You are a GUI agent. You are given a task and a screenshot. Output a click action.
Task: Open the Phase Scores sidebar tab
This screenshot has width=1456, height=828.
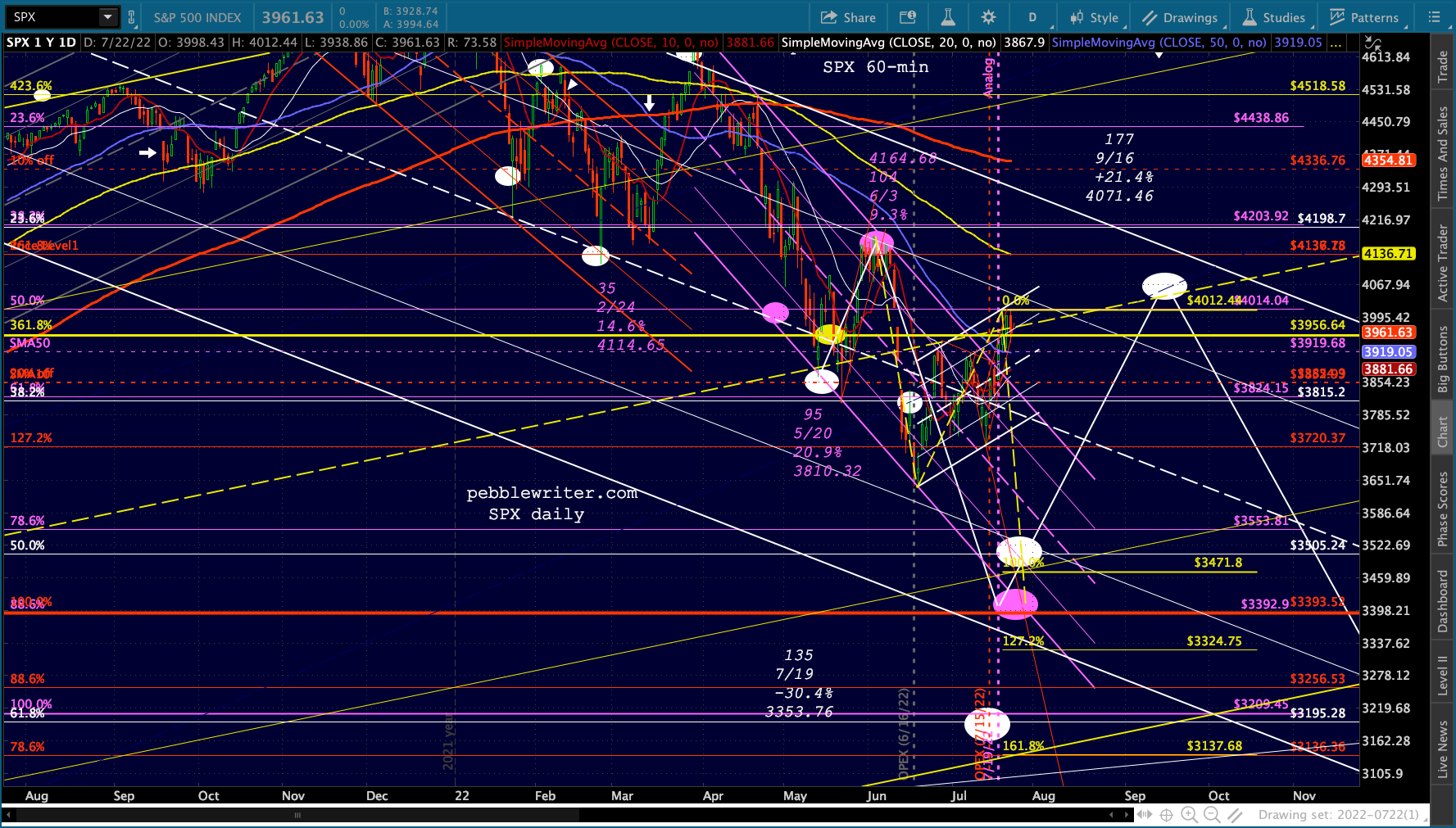tap(1443, 509)
